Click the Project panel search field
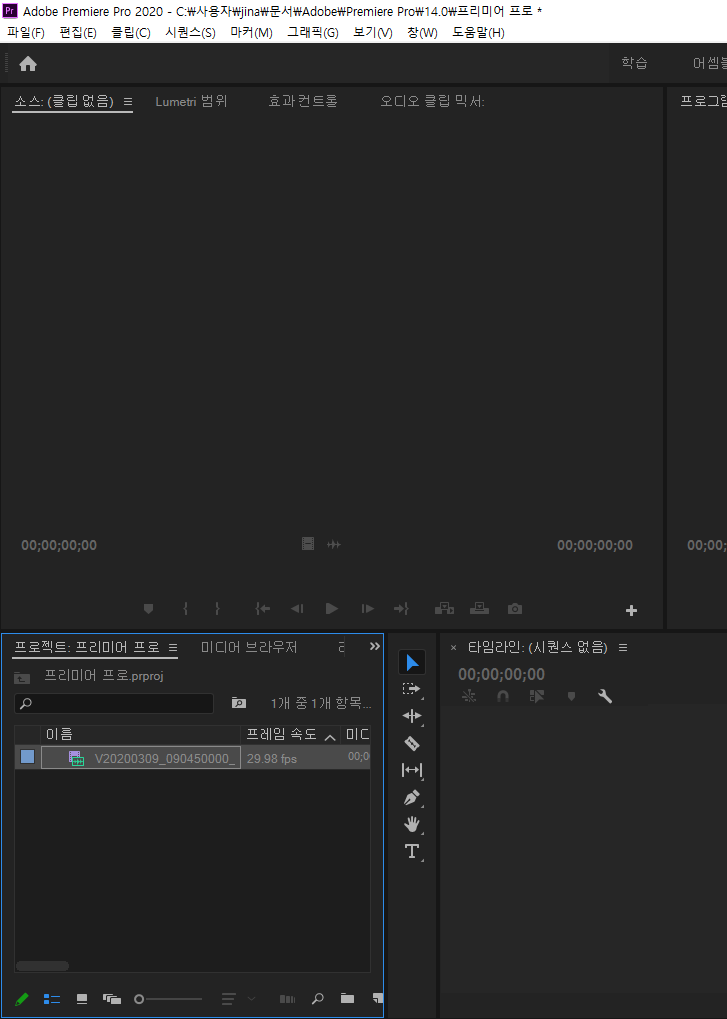 (x=114, y=703)
